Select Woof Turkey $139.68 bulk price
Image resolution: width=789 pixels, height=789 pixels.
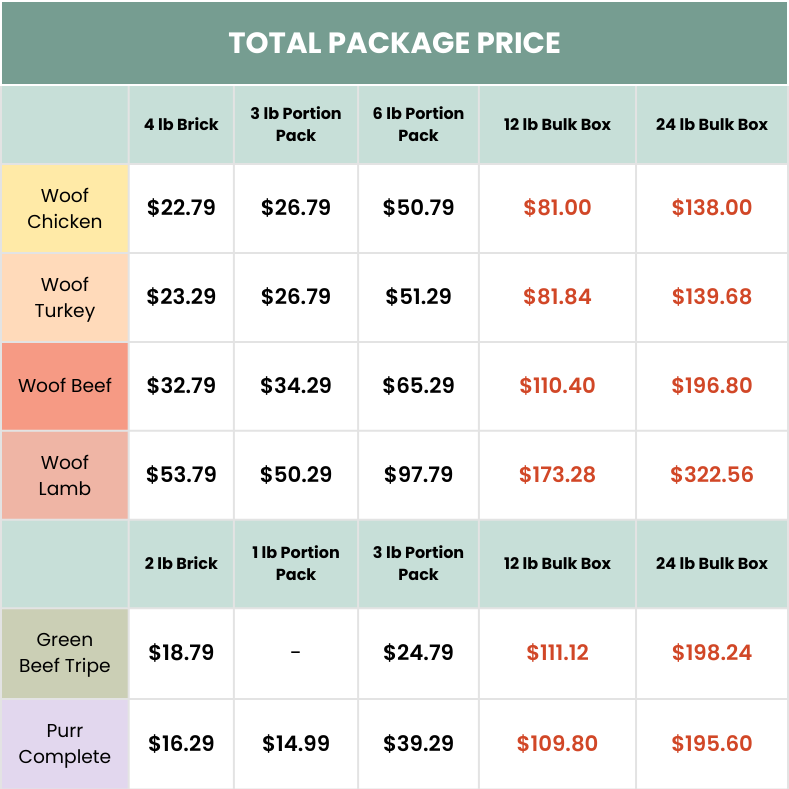pyautogui.click(x=711, y=297)
